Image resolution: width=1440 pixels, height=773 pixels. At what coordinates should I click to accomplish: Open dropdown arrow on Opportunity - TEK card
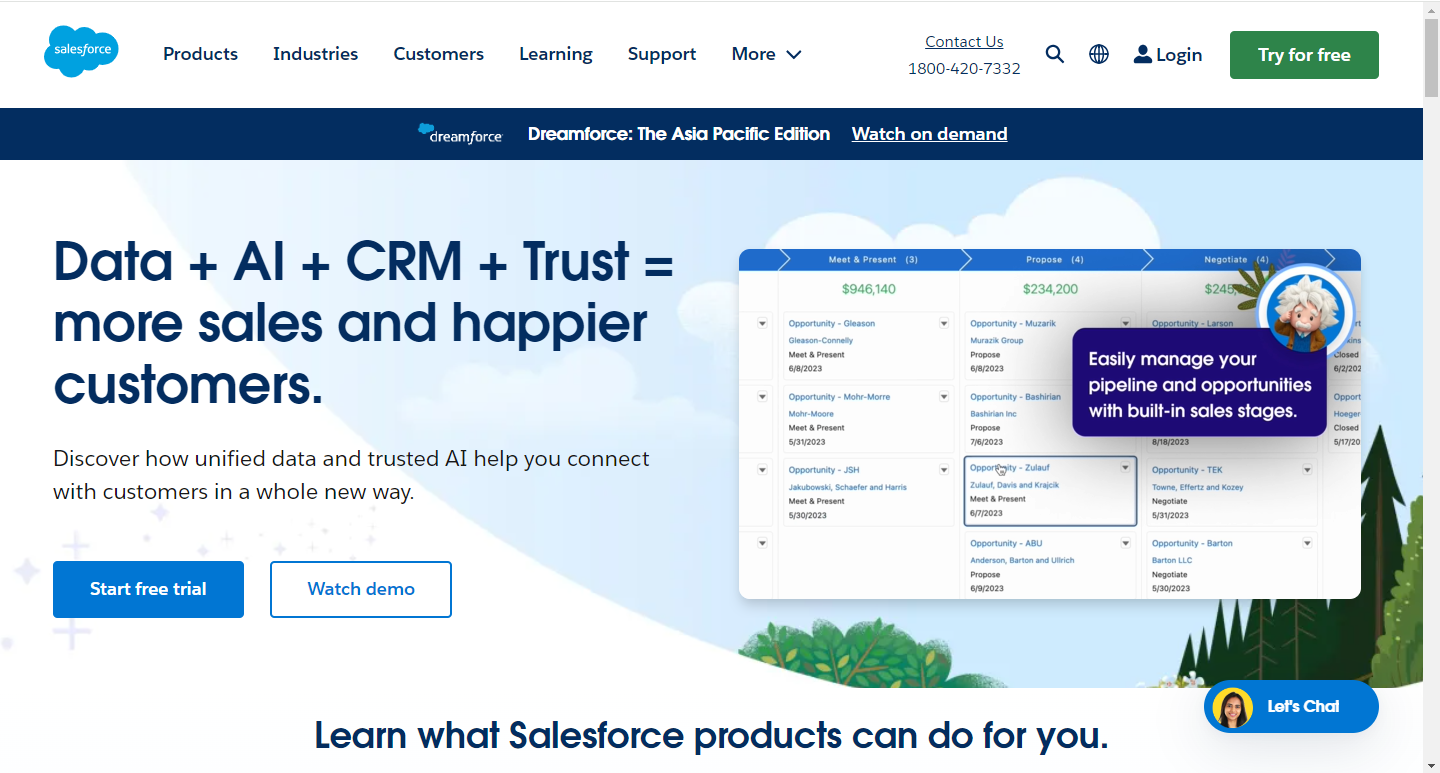click(1307, 470)
